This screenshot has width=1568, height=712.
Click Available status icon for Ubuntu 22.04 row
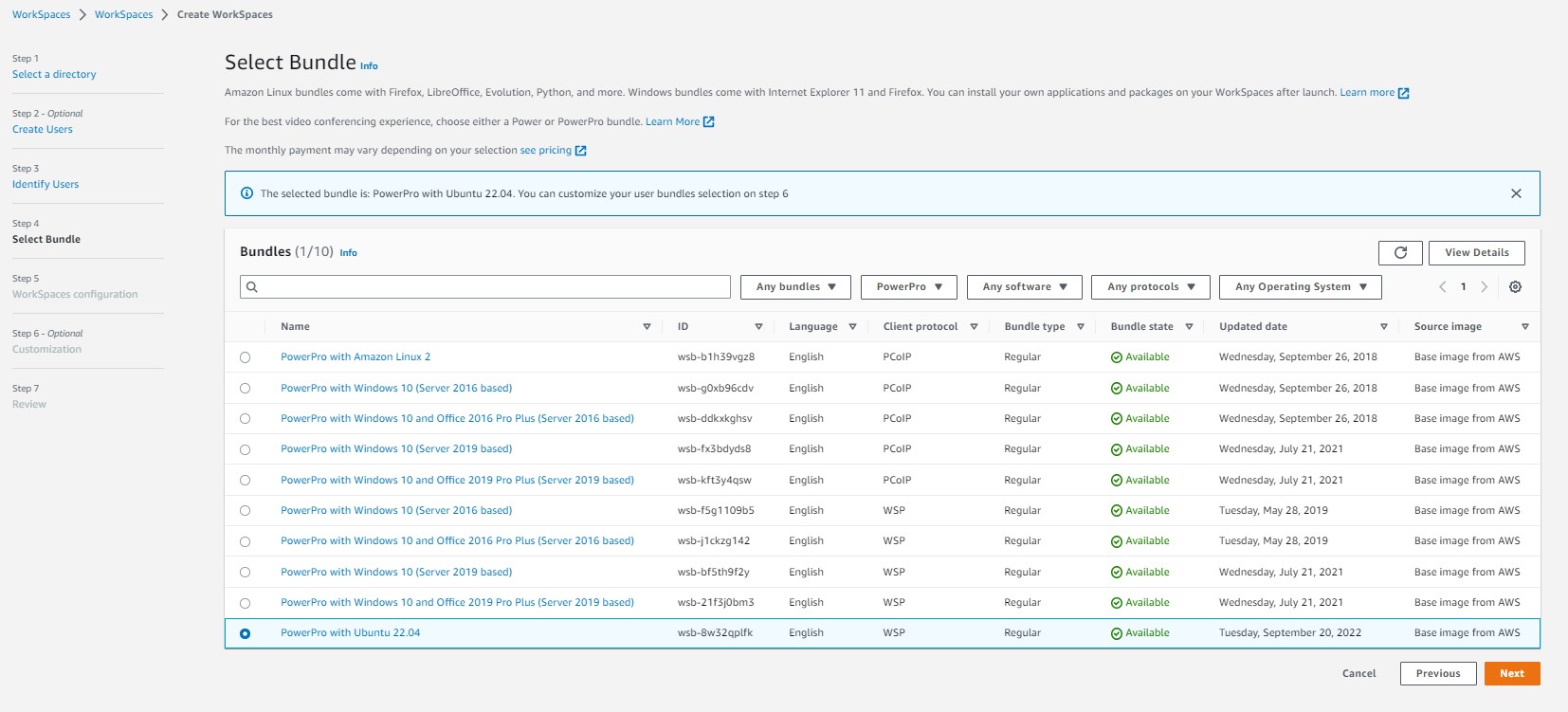point(1116,633)
